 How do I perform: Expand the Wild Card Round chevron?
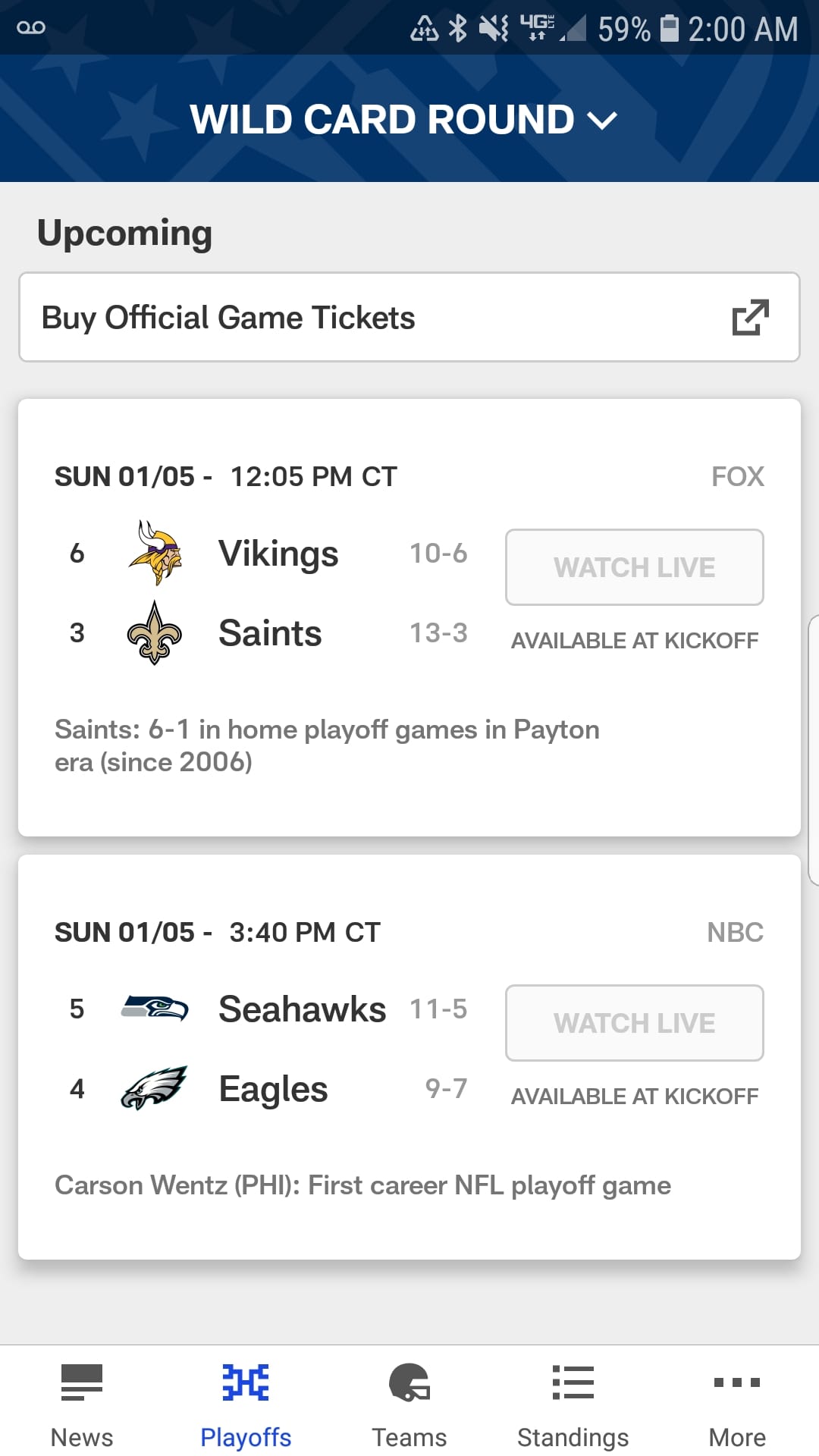pos(603,120)
